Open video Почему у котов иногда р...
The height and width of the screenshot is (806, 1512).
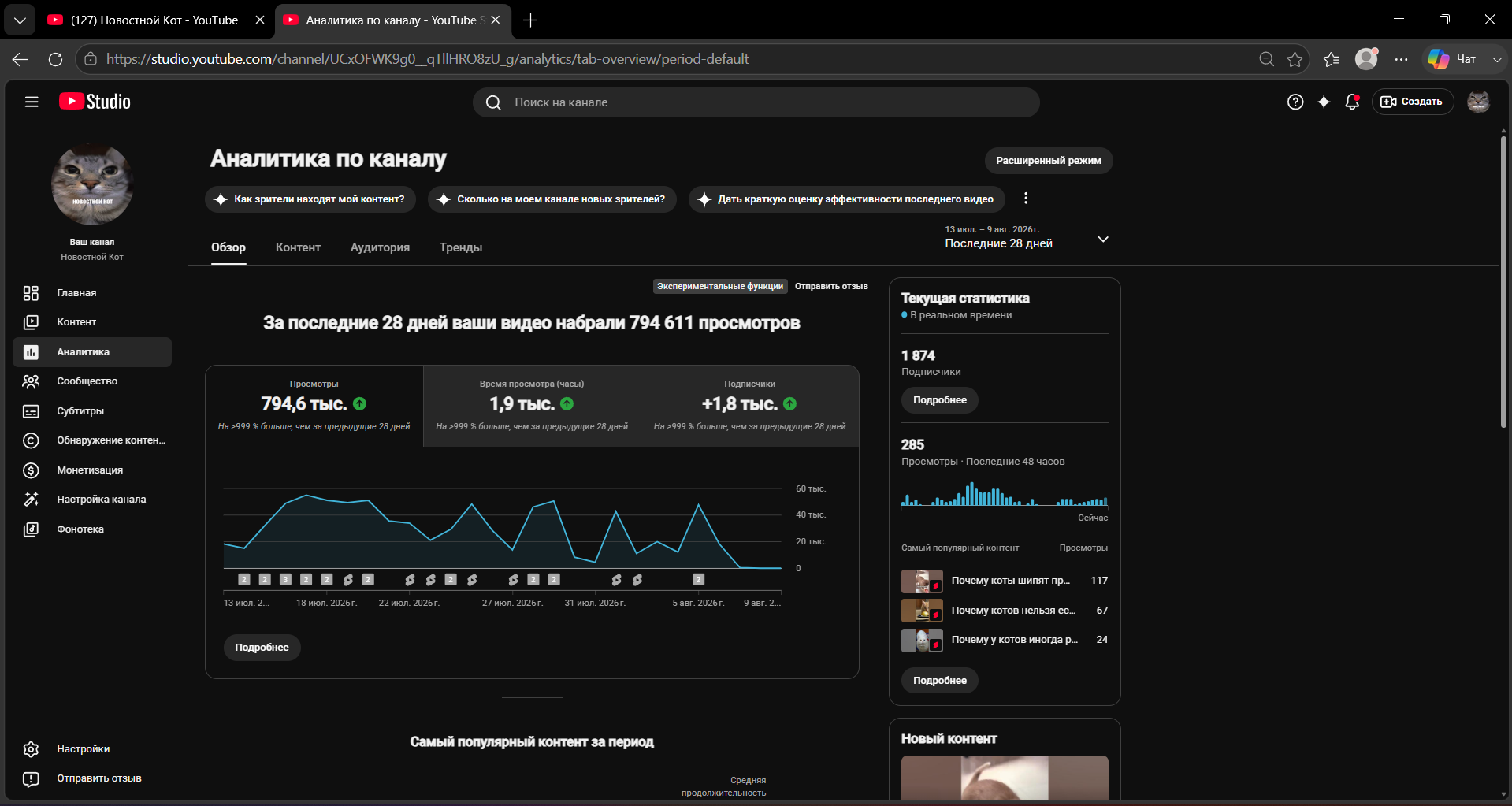pos(1005,640)
